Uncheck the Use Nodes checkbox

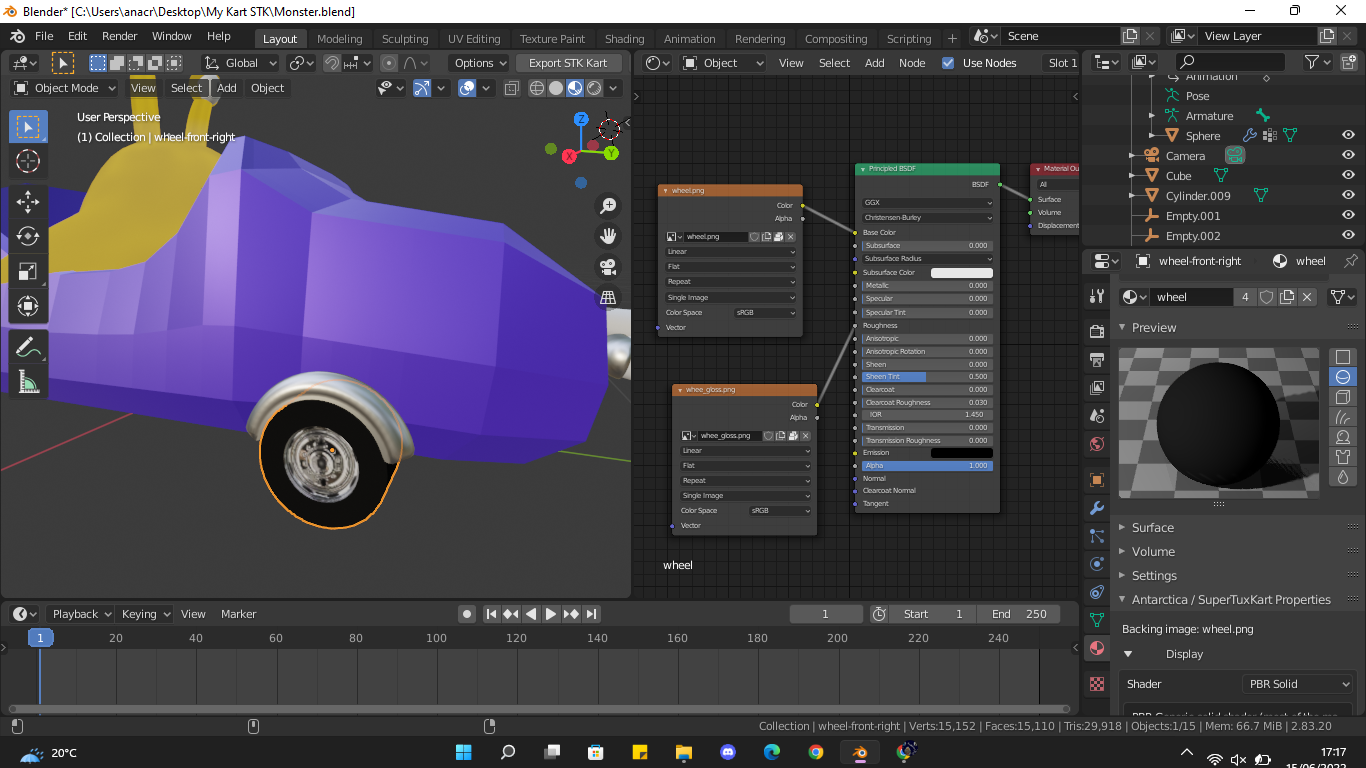point(948,63)
